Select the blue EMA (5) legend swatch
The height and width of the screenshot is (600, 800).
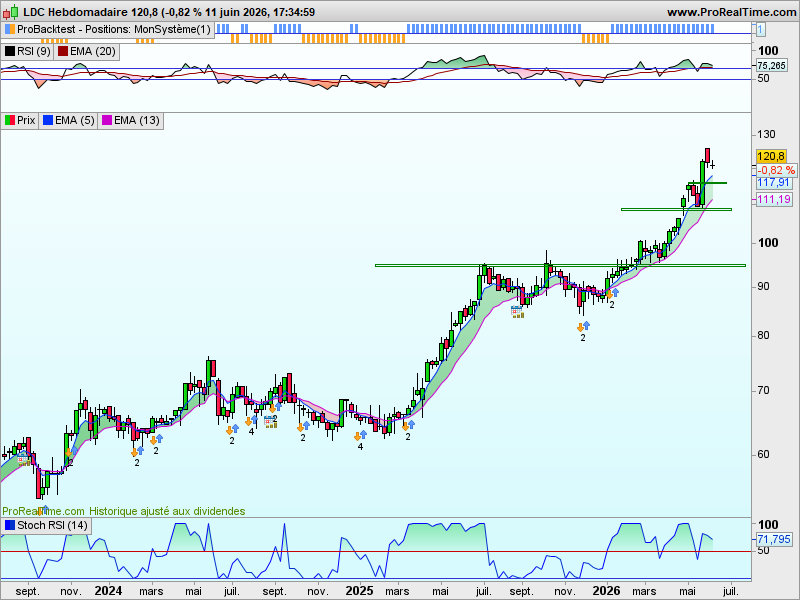pos(48,121)
